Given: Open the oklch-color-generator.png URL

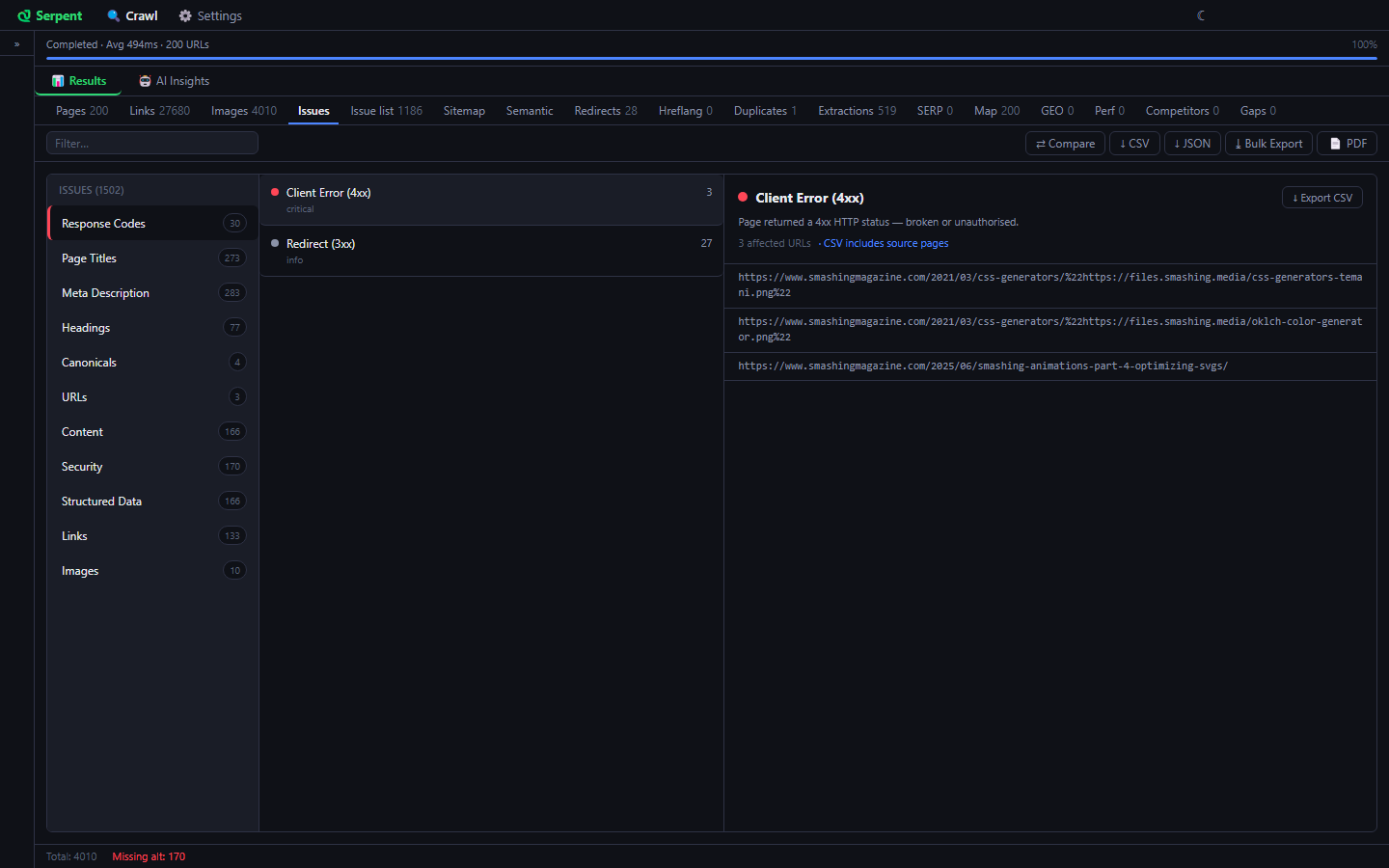Looking at the screenshot, I should pyautogui.click(x=1050, y=330).
